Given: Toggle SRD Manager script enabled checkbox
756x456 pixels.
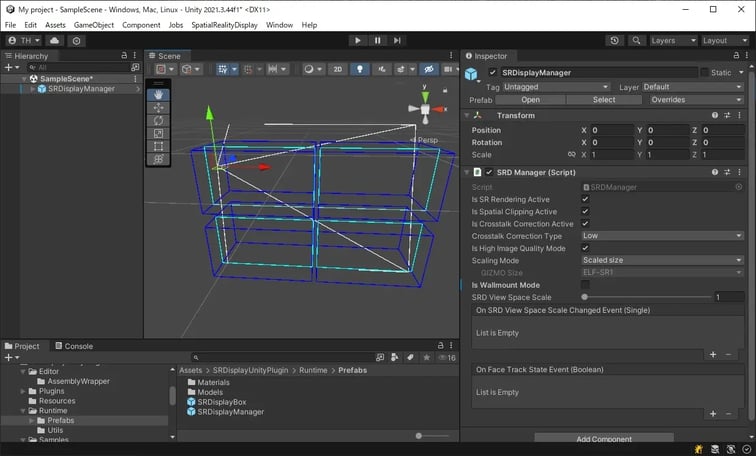Looking at the screenshot, I should tap(489, 172).
